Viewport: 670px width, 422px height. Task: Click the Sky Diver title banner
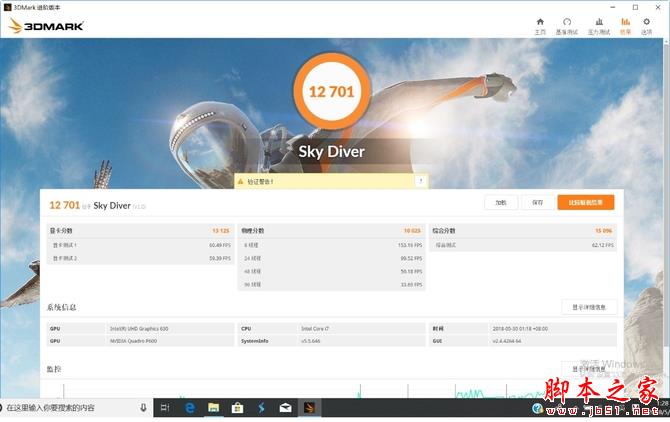332,152
